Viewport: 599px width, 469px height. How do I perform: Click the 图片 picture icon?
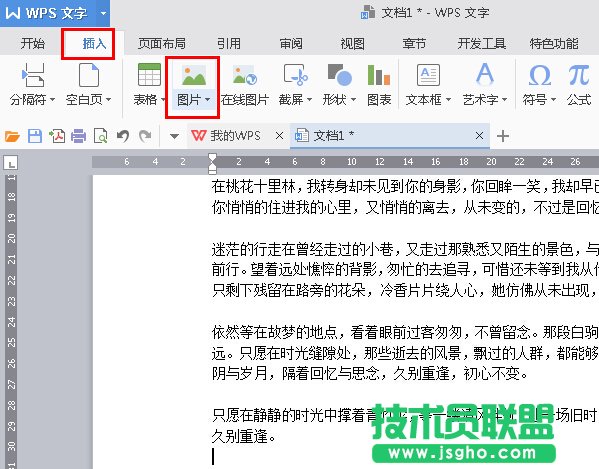(194, 75)
